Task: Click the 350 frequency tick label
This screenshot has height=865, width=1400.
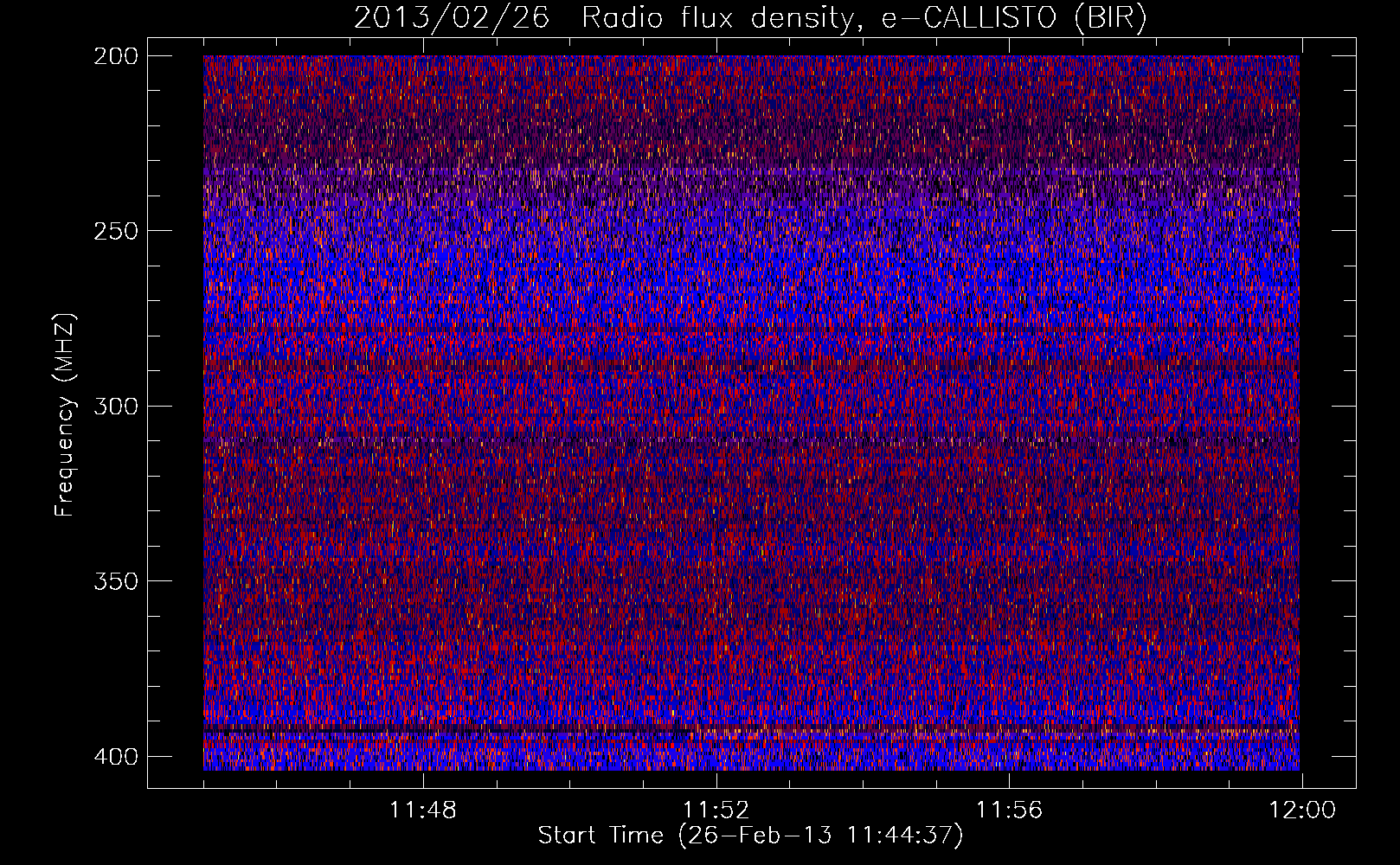Action: pos(115,580)
